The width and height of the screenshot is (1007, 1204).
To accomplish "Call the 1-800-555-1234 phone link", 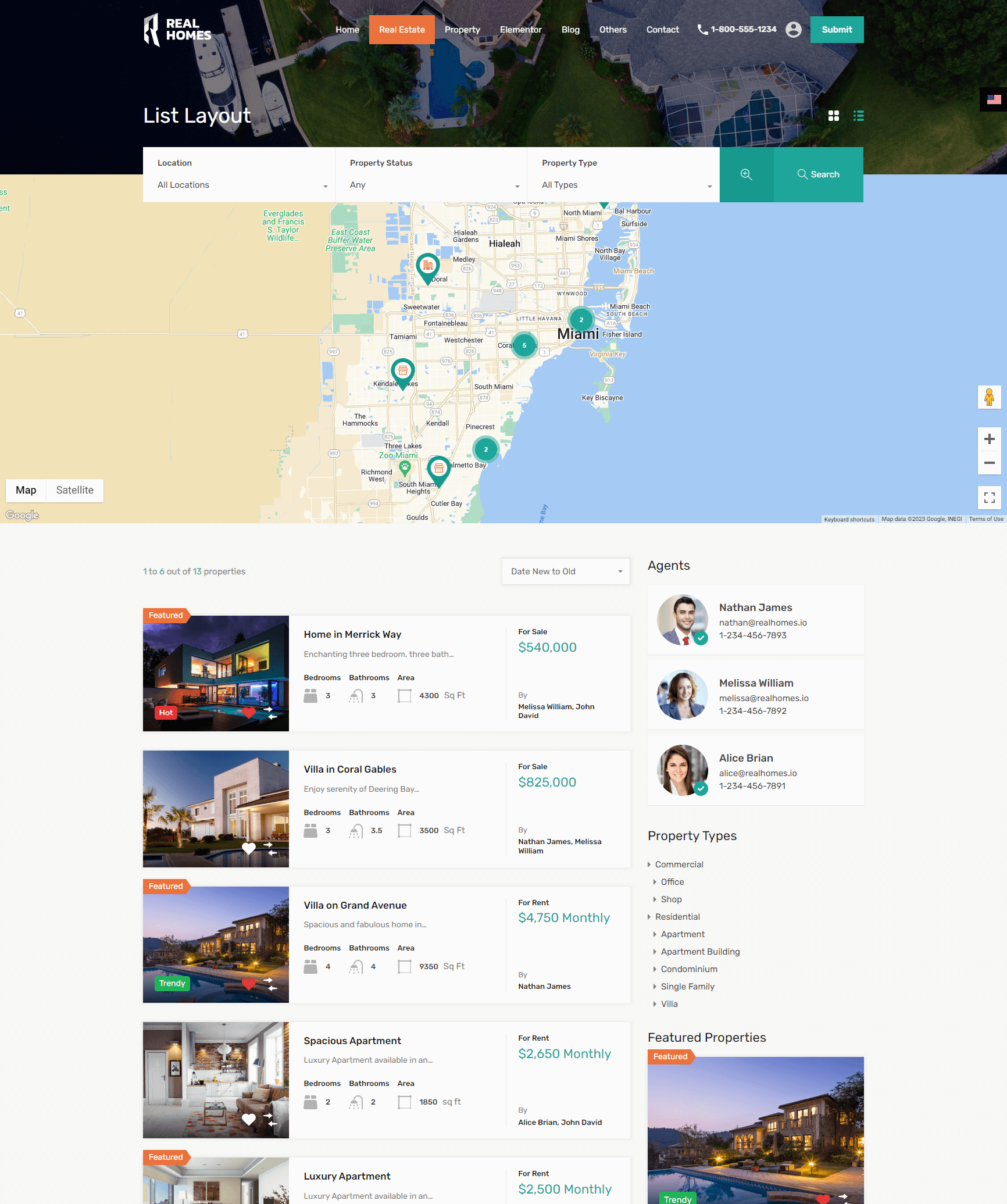I will pyautogui.click(x=737, y=29).
